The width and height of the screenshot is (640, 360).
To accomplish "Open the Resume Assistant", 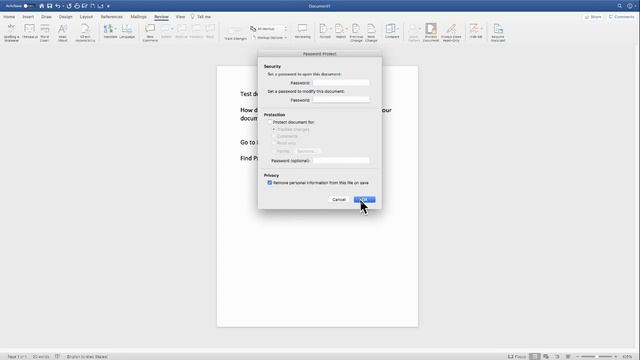I will (498, 33).
